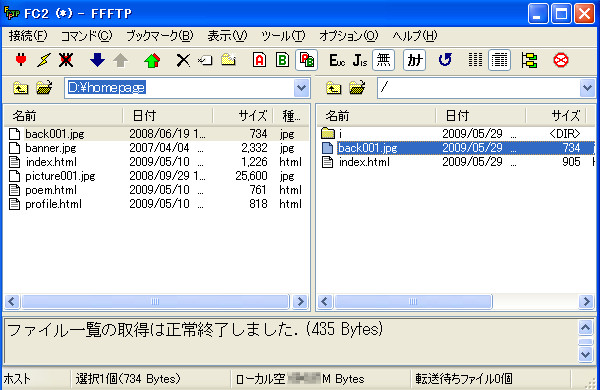Click the Refresh file list icon

(445, 60)
